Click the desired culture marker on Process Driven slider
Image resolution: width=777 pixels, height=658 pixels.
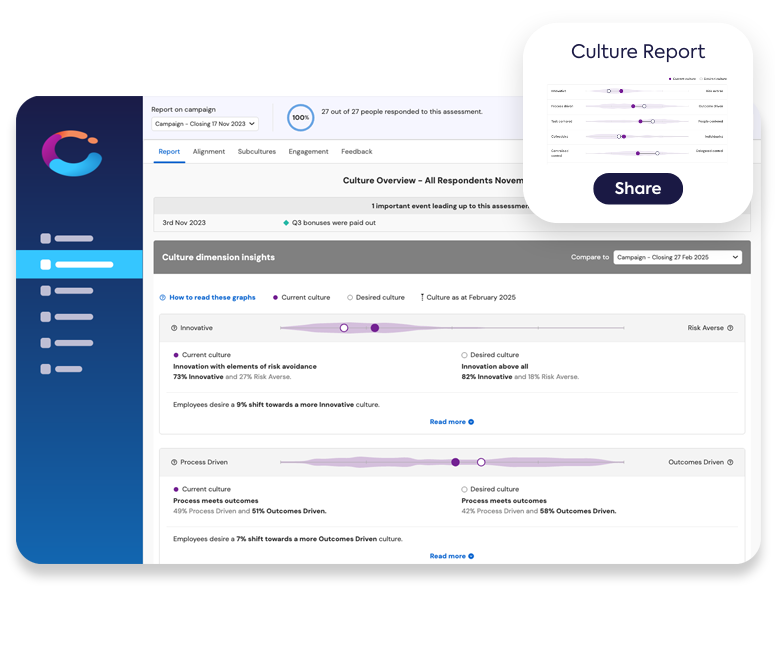(481, 462)
